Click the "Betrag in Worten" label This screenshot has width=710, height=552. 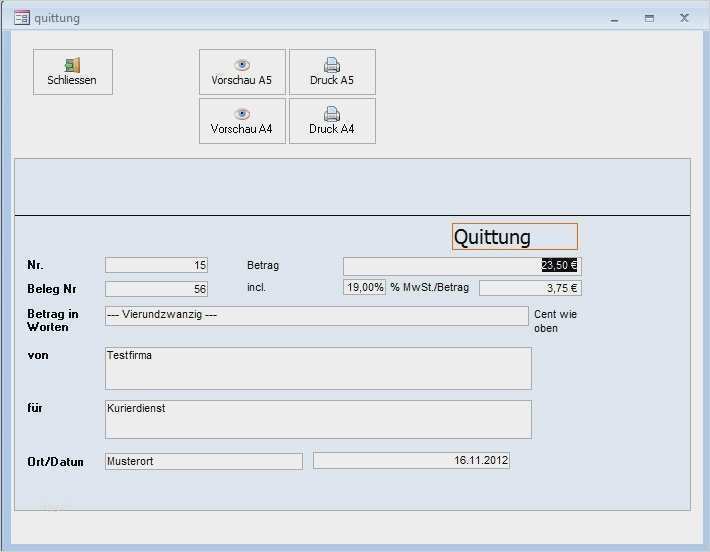point(53,321)
